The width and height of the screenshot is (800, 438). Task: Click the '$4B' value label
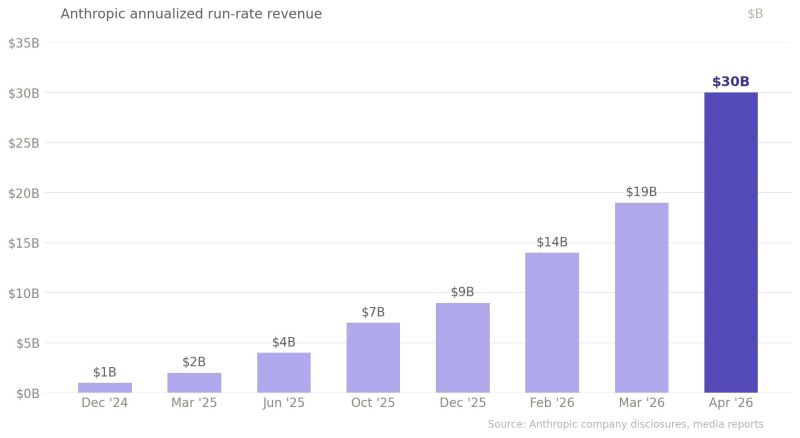pos(284,342)
